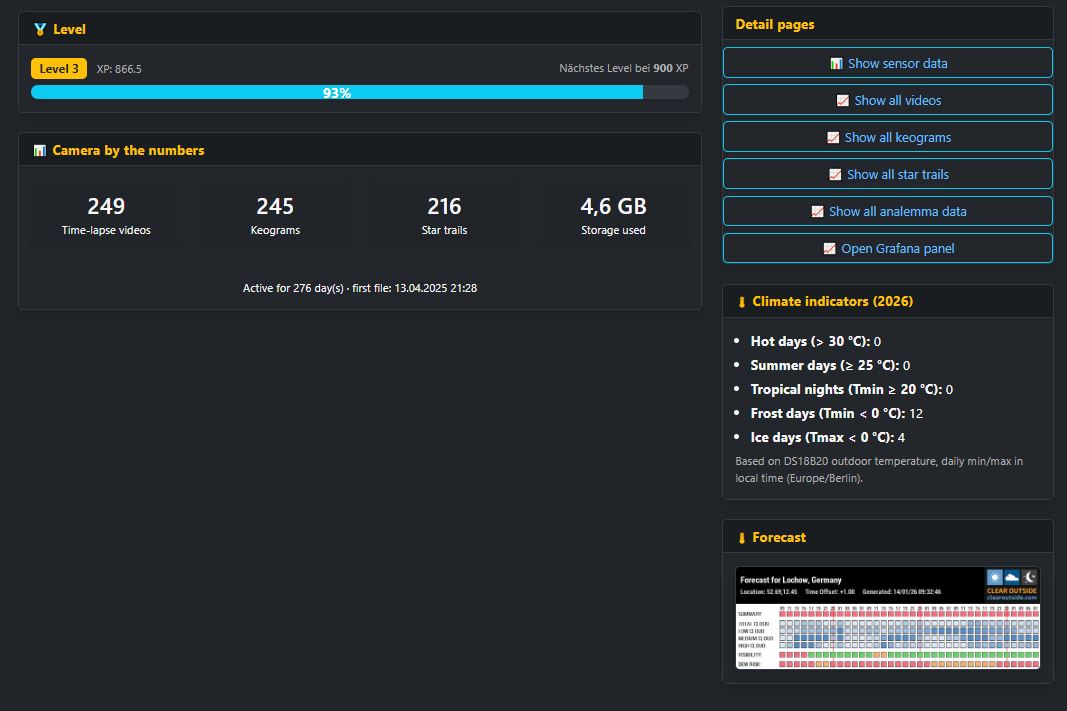
Task: Click thermometer icon next to Climate indicators
Action: point(741,302)
